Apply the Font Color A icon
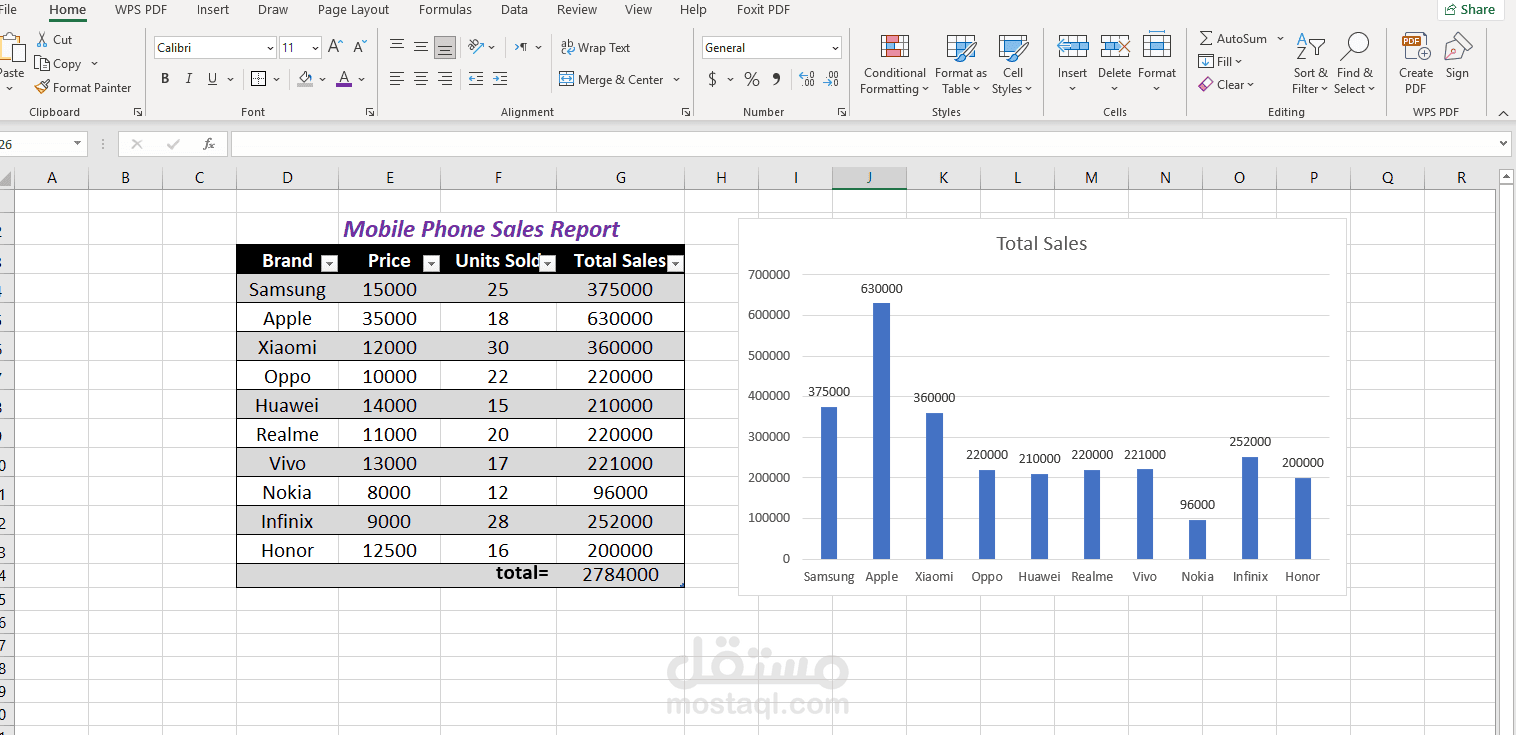 (x=344, y=79)
